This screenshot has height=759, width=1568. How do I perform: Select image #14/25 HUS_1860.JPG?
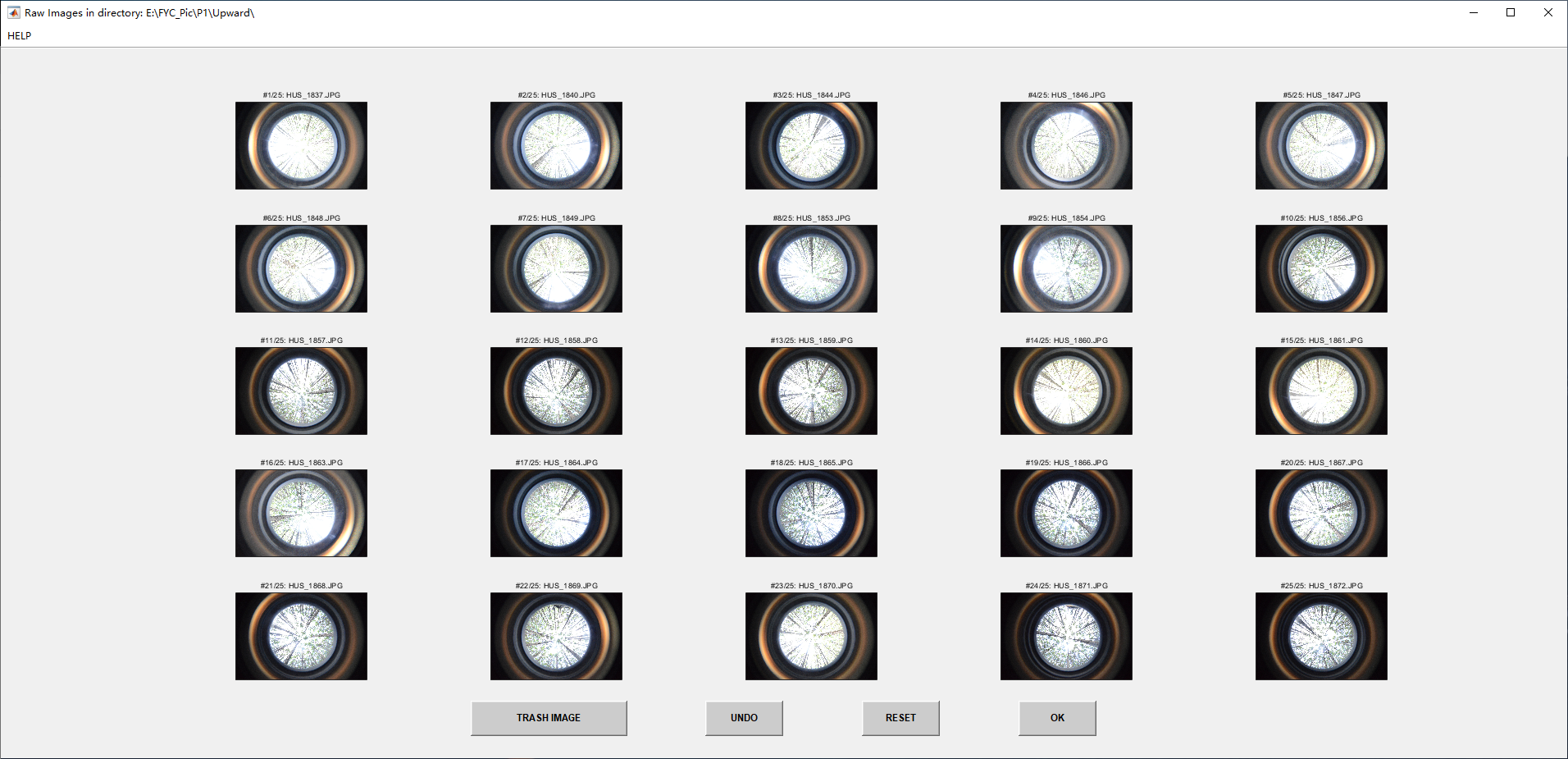[1066, 391]
